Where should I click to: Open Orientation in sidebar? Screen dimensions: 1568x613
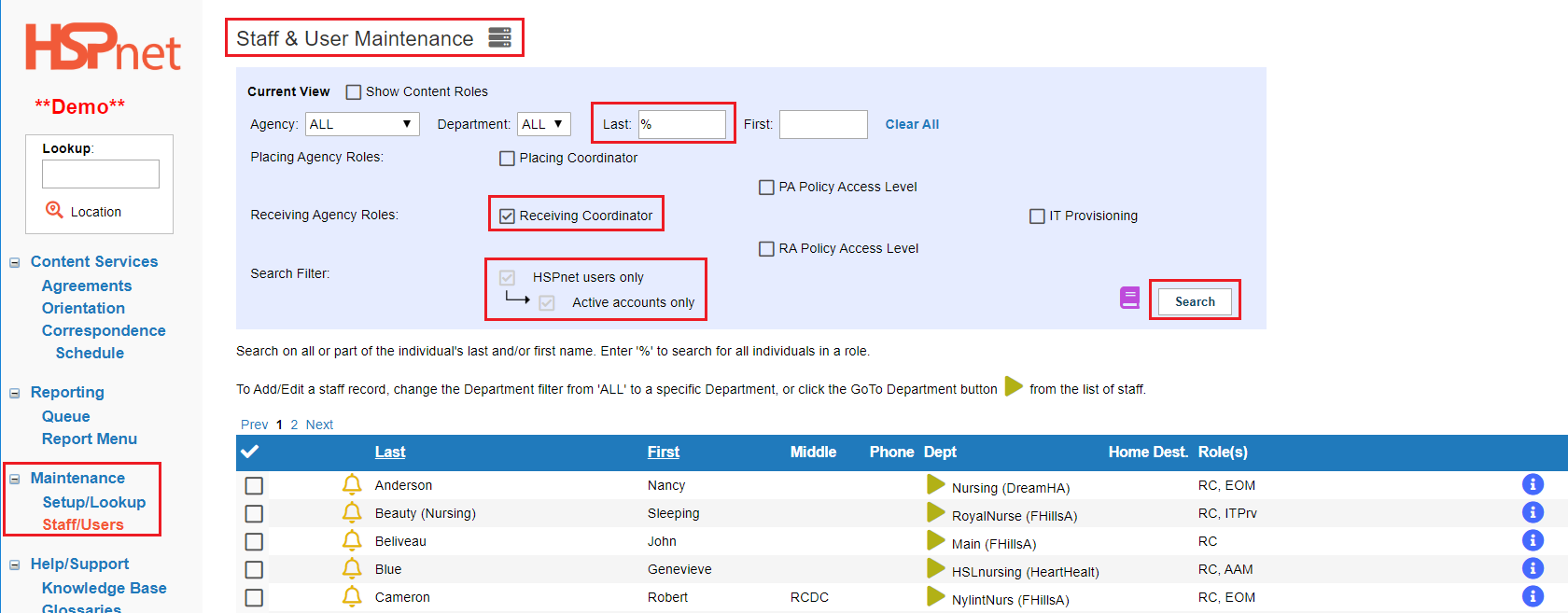[83, 308]
